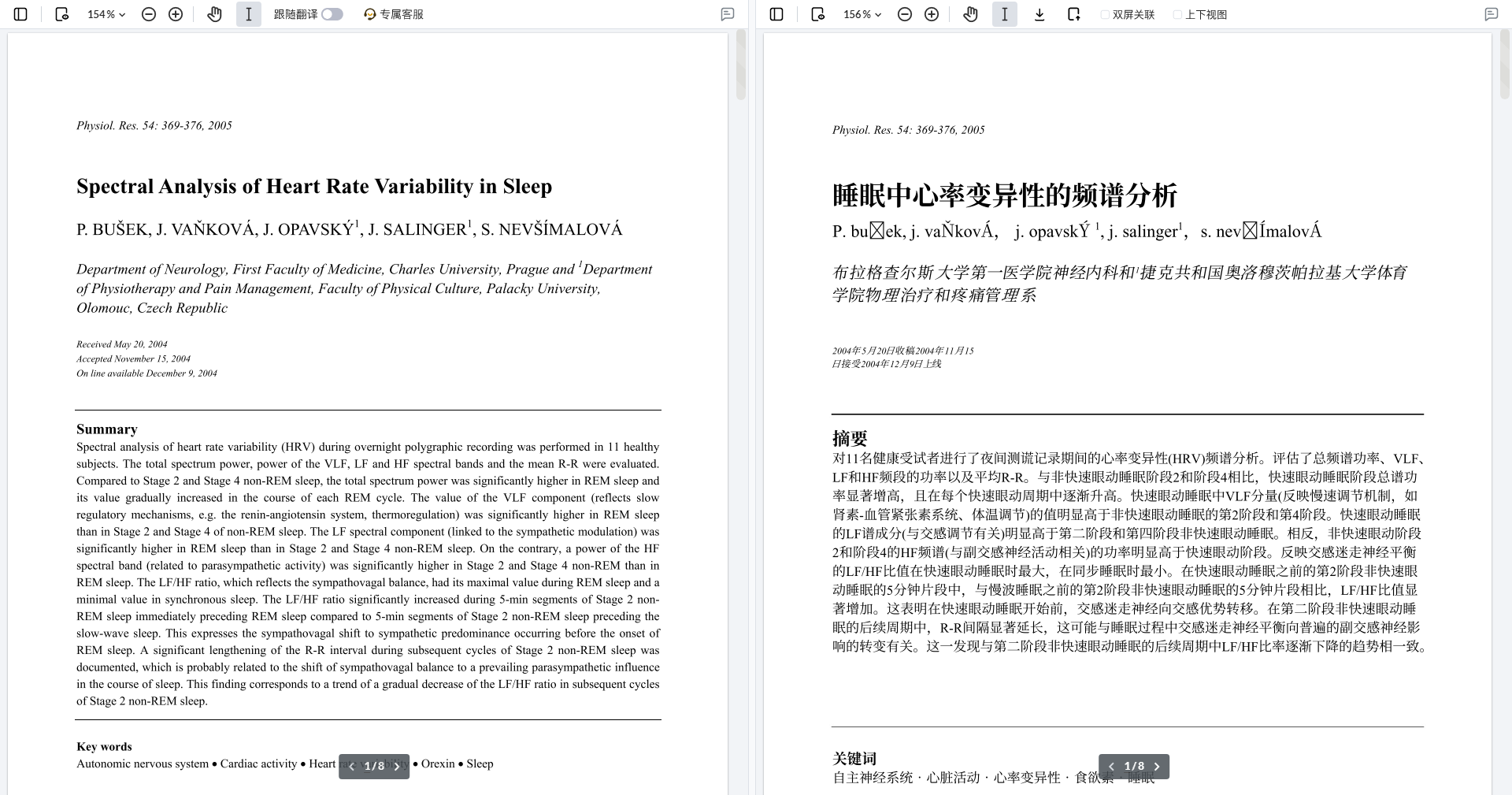Viewport: 1512px width, 795px height.
Task: Click title 'Spectral Analysis of Heart Rate Variability in Sleep'
Action: point(314,187)
